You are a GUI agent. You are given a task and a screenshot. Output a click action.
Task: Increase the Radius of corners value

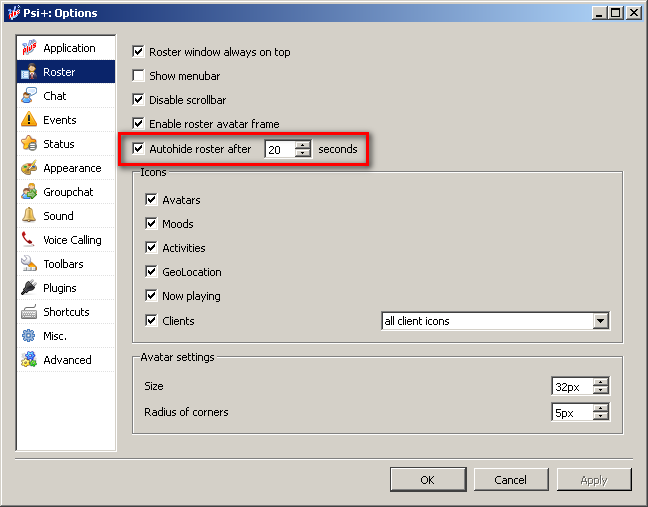click(x=600, y=408)
